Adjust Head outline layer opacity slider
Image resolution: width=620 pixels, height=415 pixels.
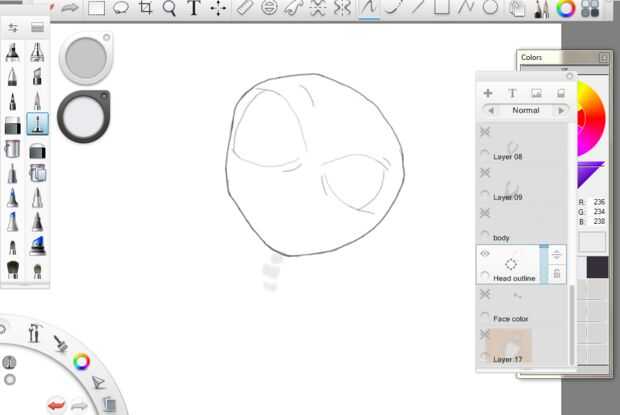click(544, 264)
